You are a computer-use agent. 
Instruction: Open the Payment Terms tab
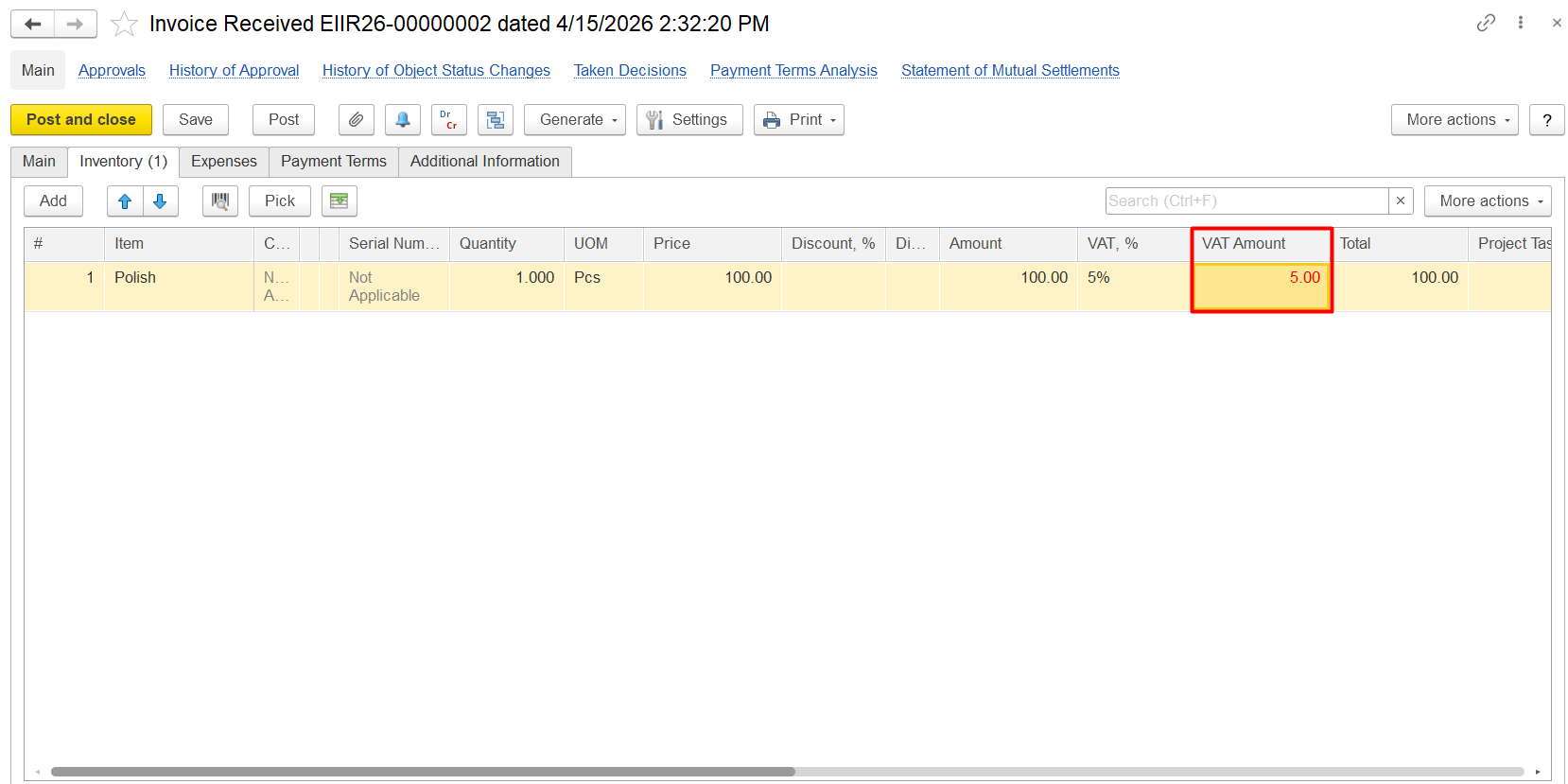(333, 162)
